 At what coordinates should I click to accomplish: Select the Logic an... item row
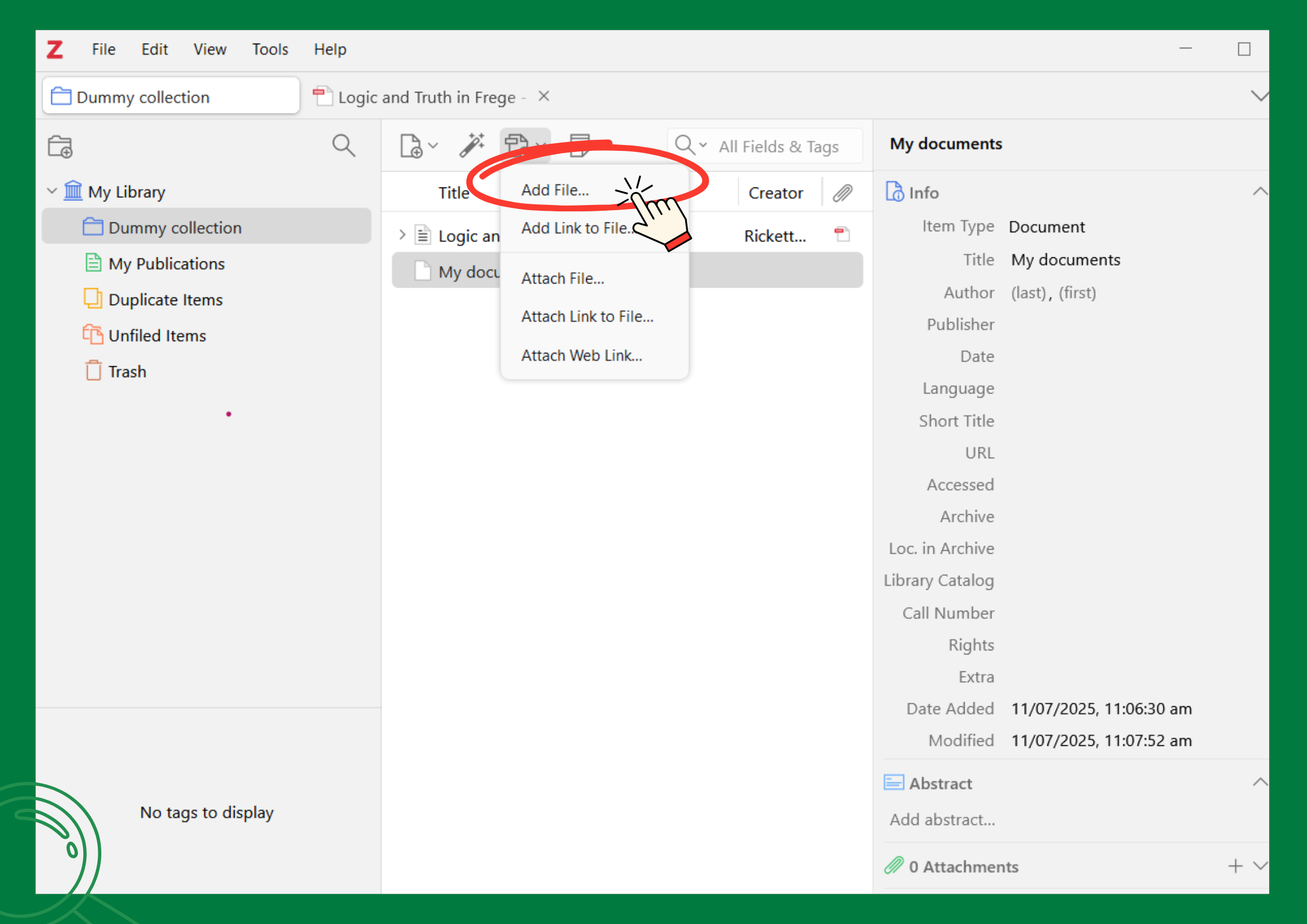click(628, 235)
